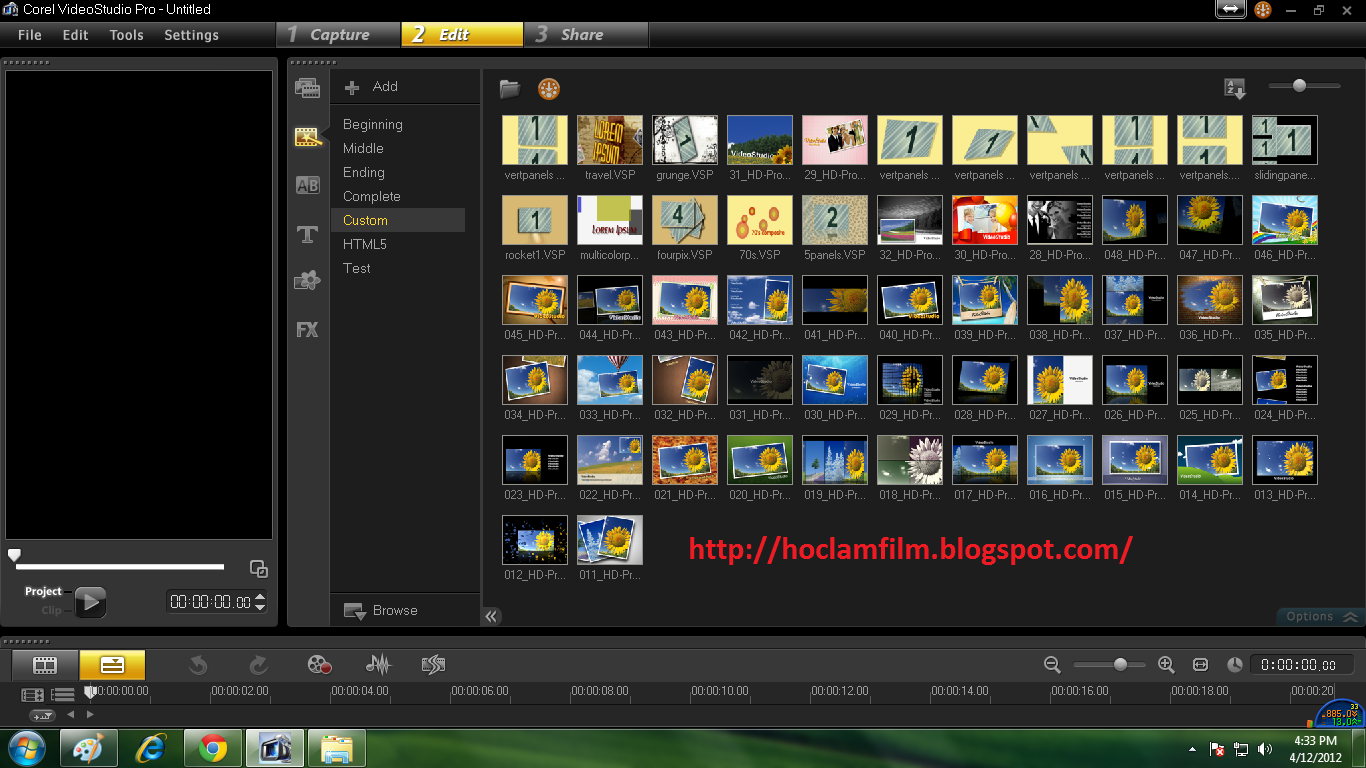The image size is (1366, 768).
Task: Fit the project in the timeline window
Action: point(1201,664)
